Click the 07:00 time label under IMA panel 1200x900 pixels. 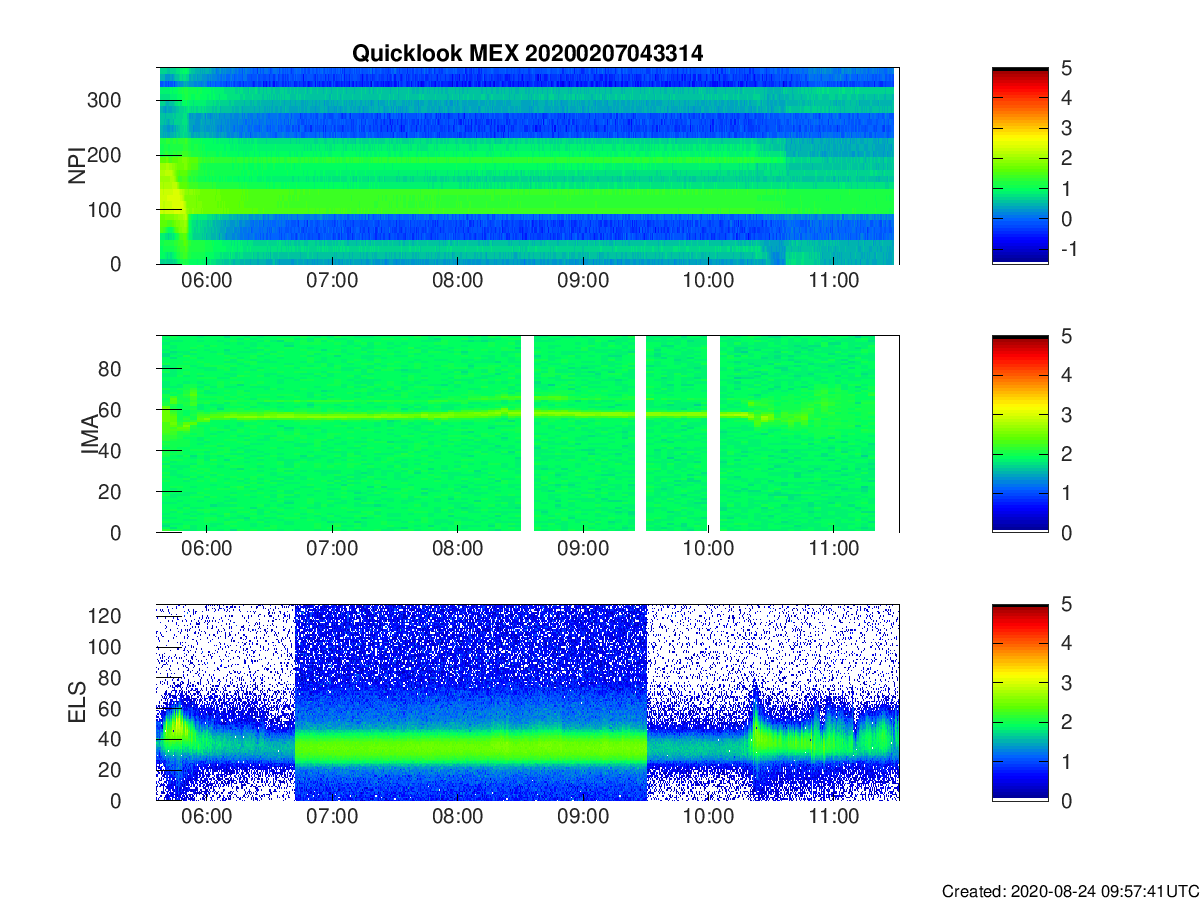click(331, 549)
